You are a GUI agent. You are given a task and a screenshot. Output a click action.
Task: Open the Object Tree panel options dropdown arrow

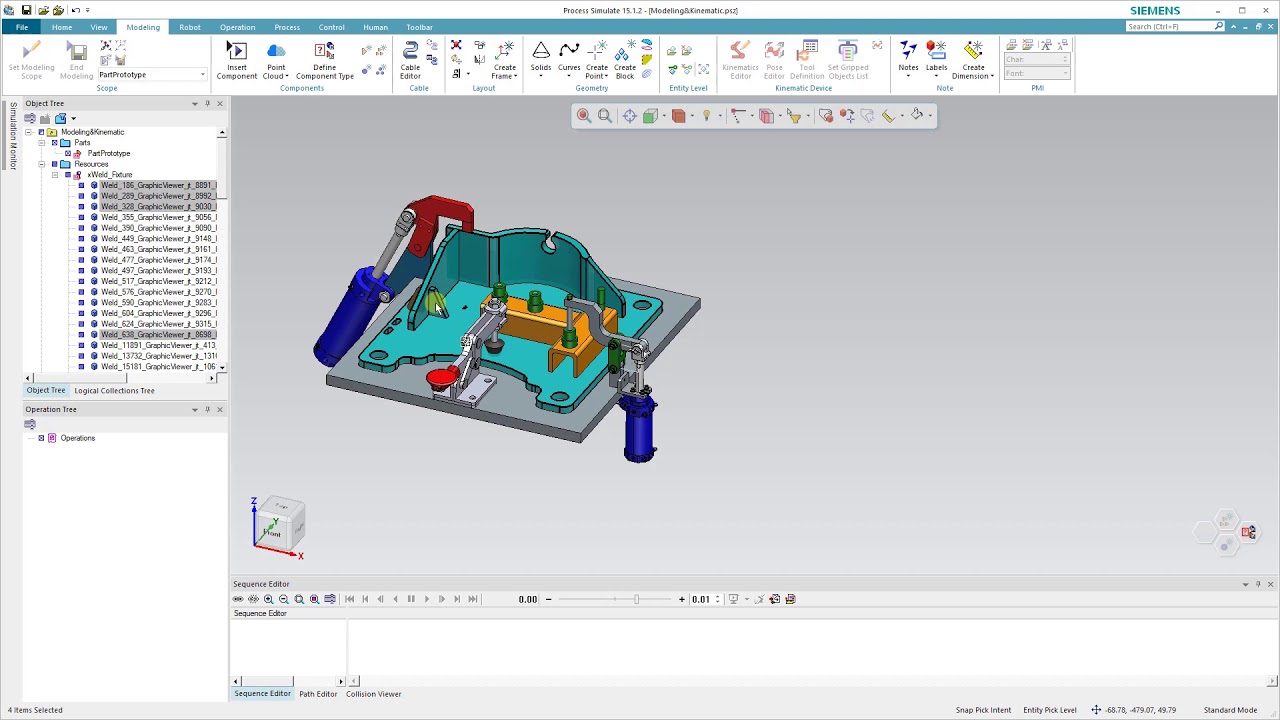tap(195, 103)
